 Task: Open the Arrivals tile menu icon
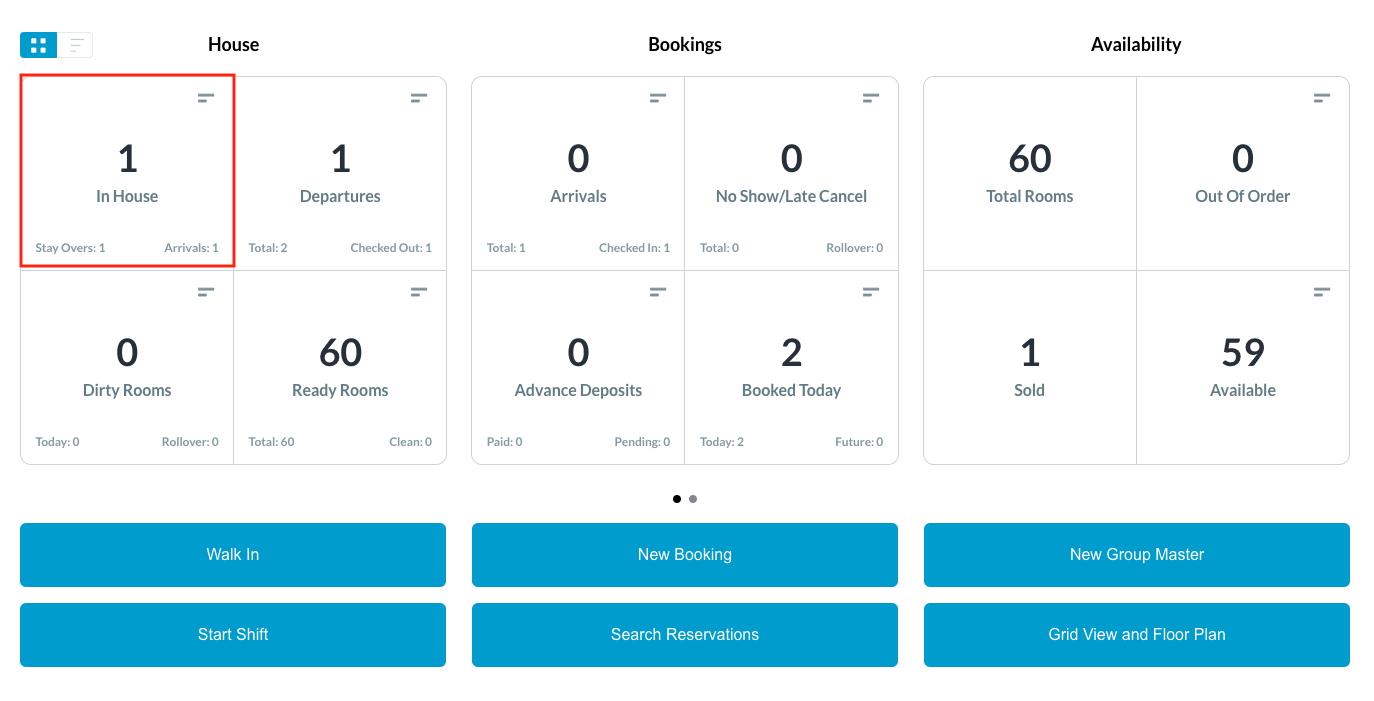click(658, 98)
